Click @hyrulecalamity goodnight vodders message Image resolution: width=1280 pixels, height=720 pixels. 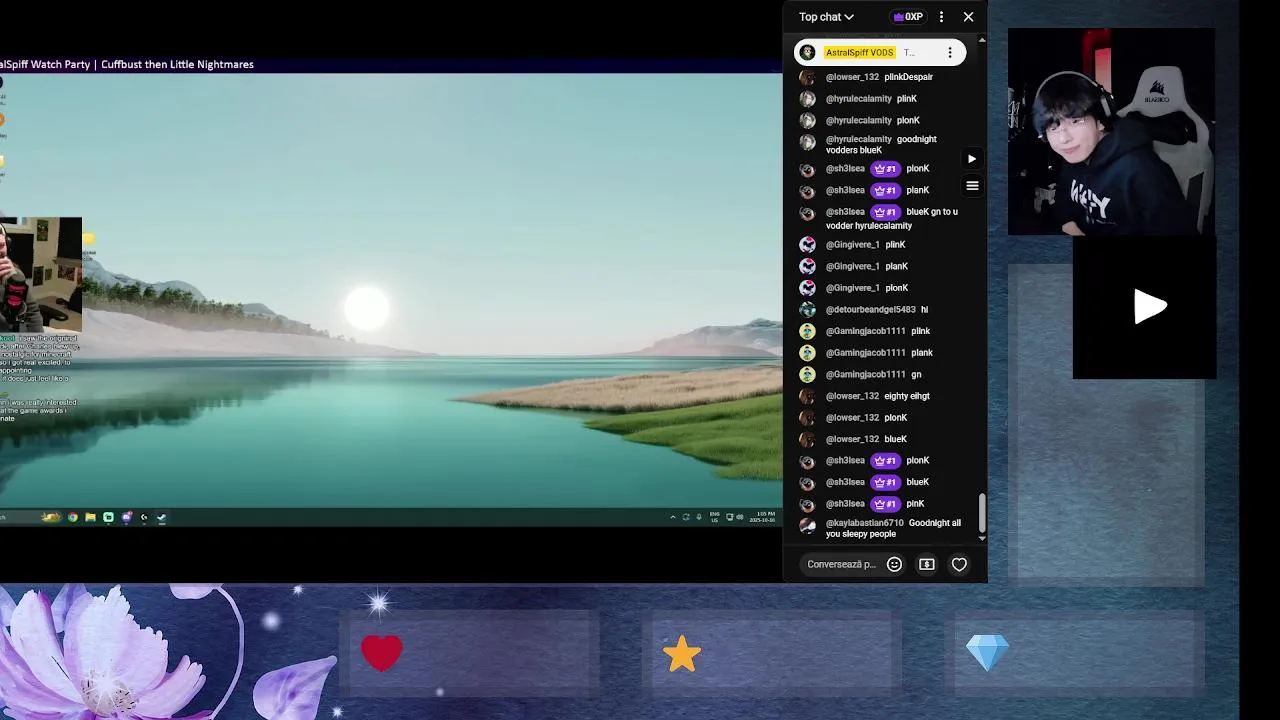click(880, 145)
